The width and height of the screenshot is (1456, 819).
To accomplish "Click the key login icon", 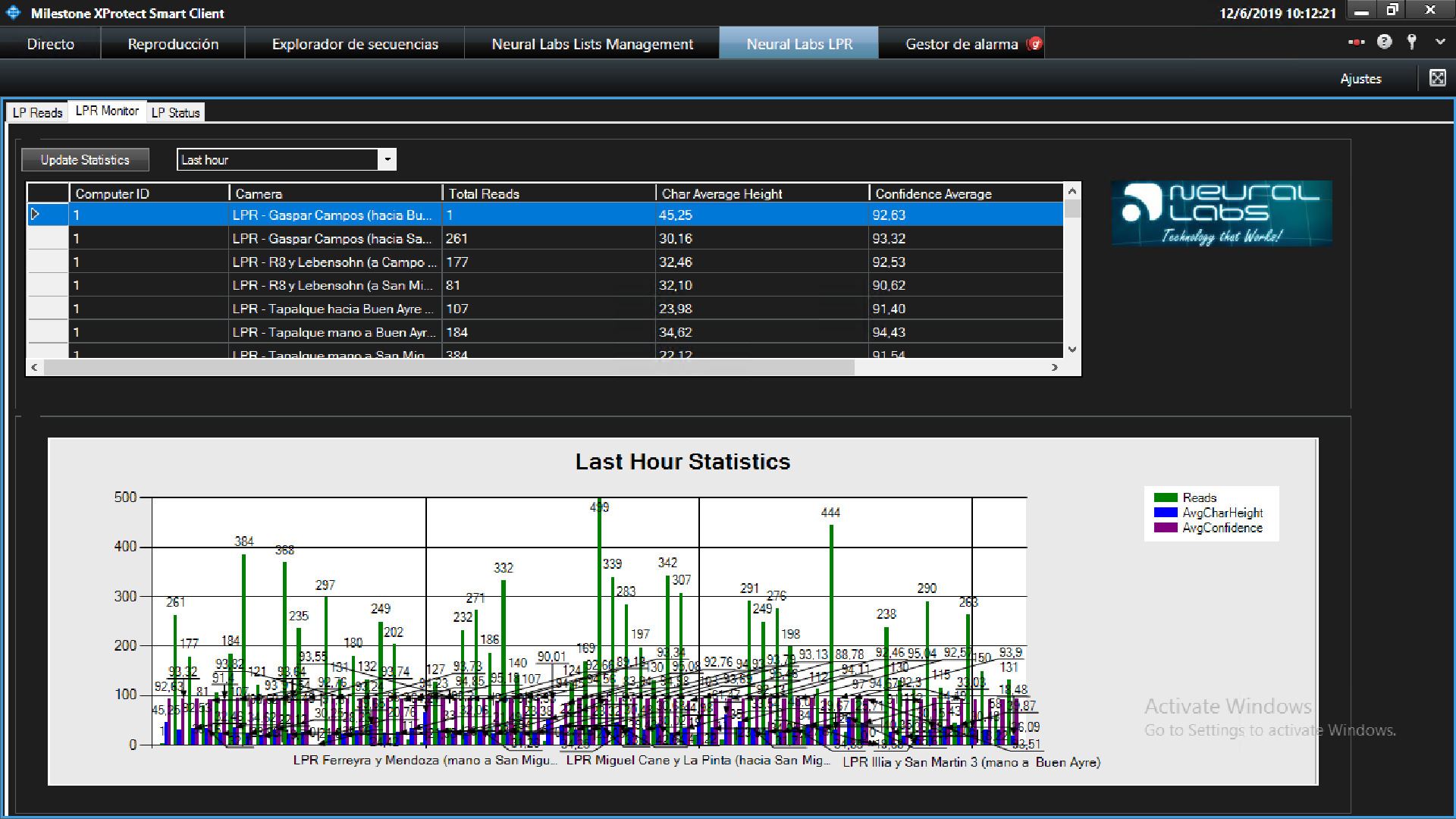I will point(1411,42).
